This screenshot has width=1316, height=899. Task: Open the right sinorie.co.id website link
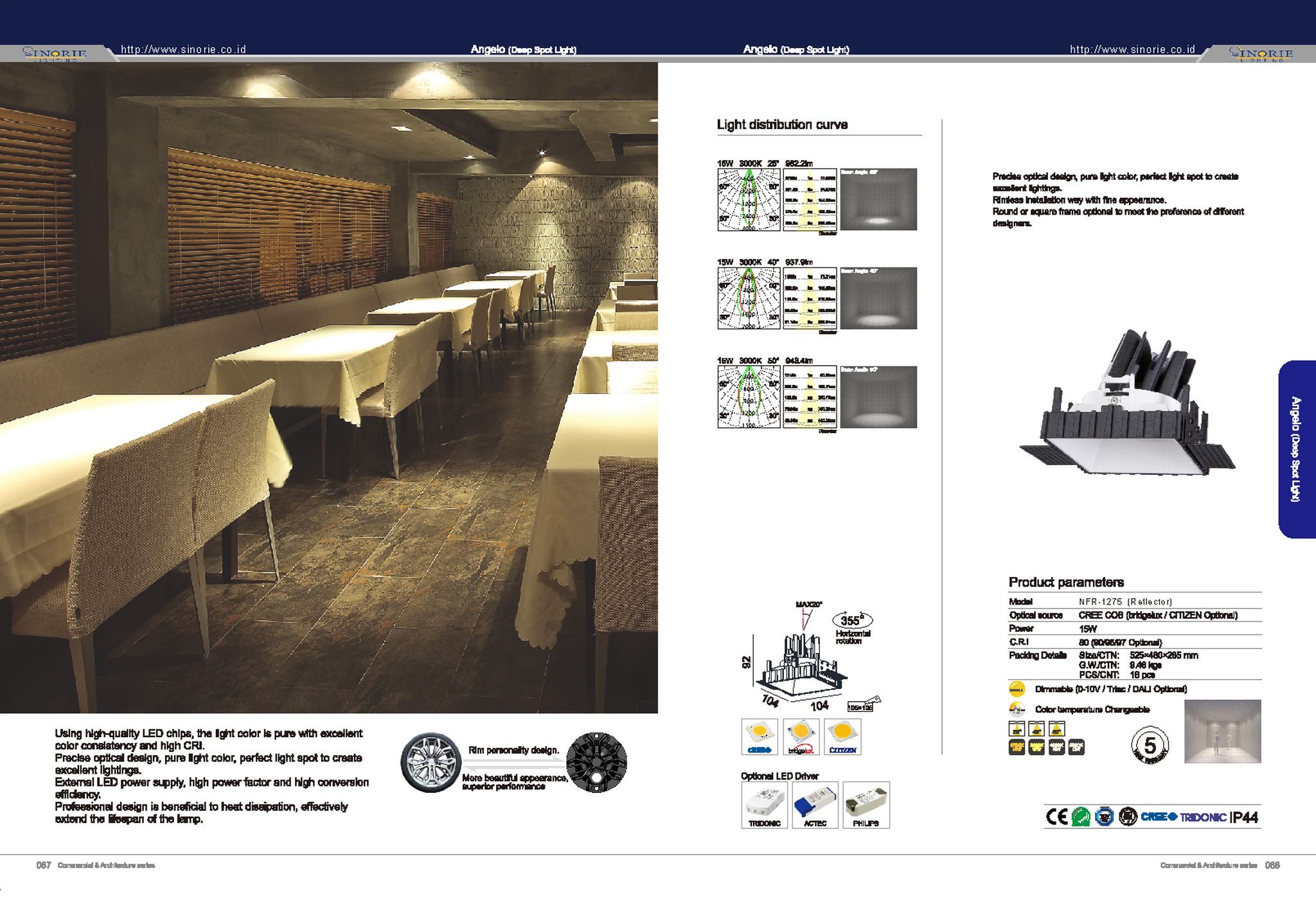point(1132,49)
